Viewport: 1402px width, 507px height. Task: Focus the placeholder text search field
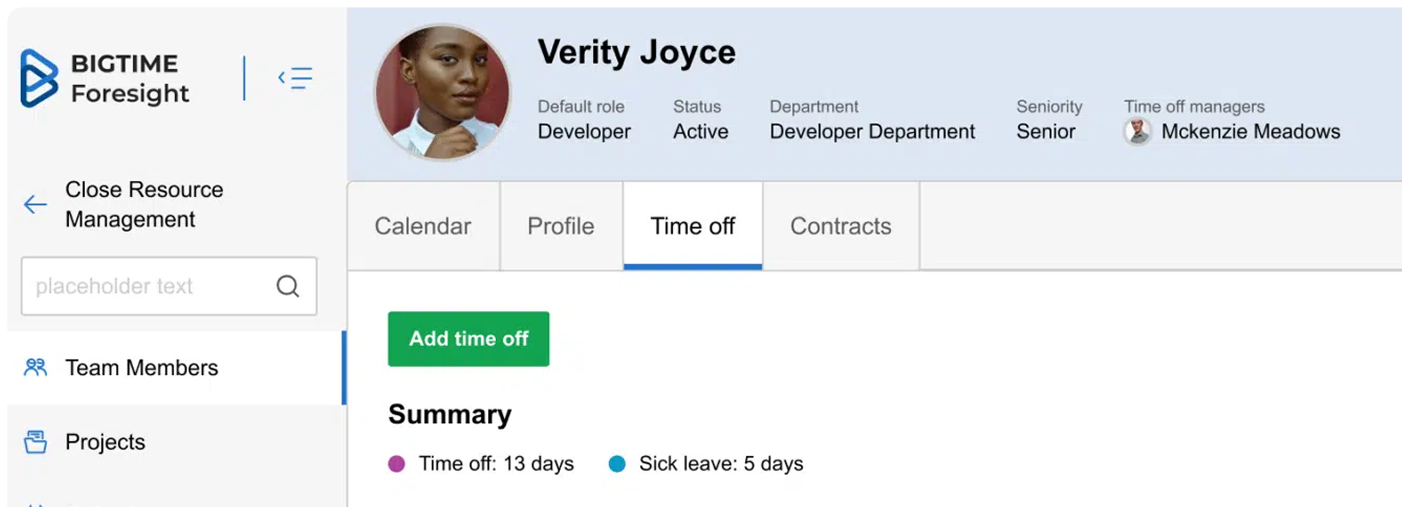pyautogui.click(x=169, y=286)
